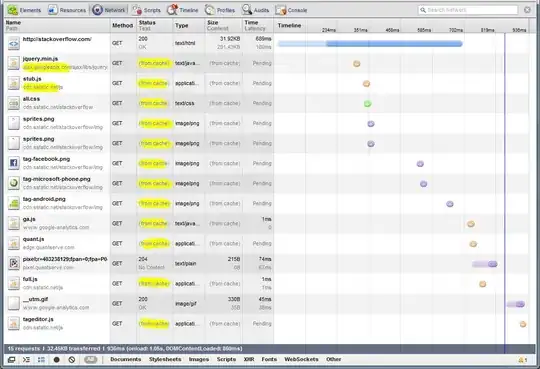
Task: Go to the Audits panel
Action: (255, 10)
